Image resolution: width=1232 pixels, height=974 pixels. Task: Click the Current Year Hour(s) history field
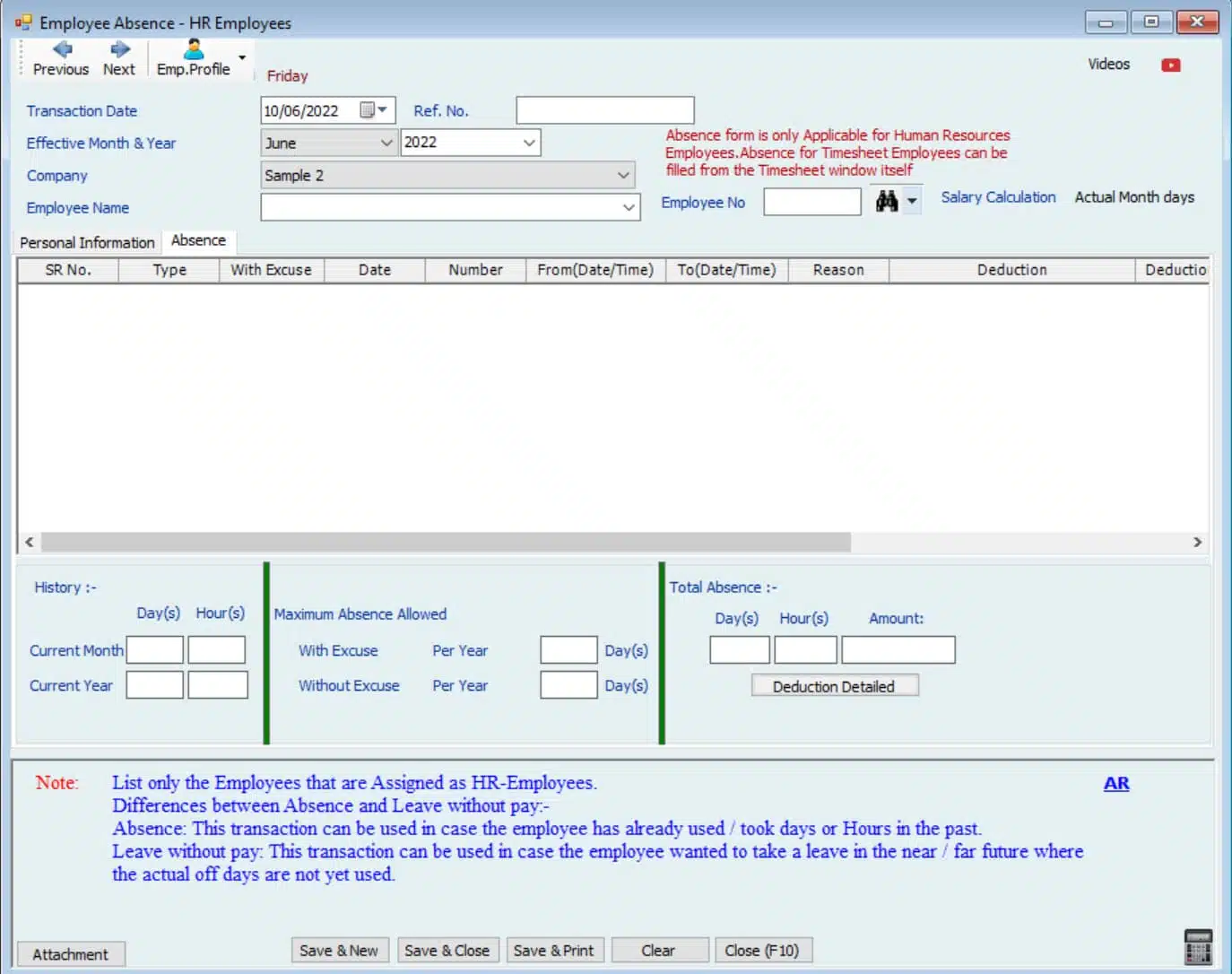pos(218,684)
